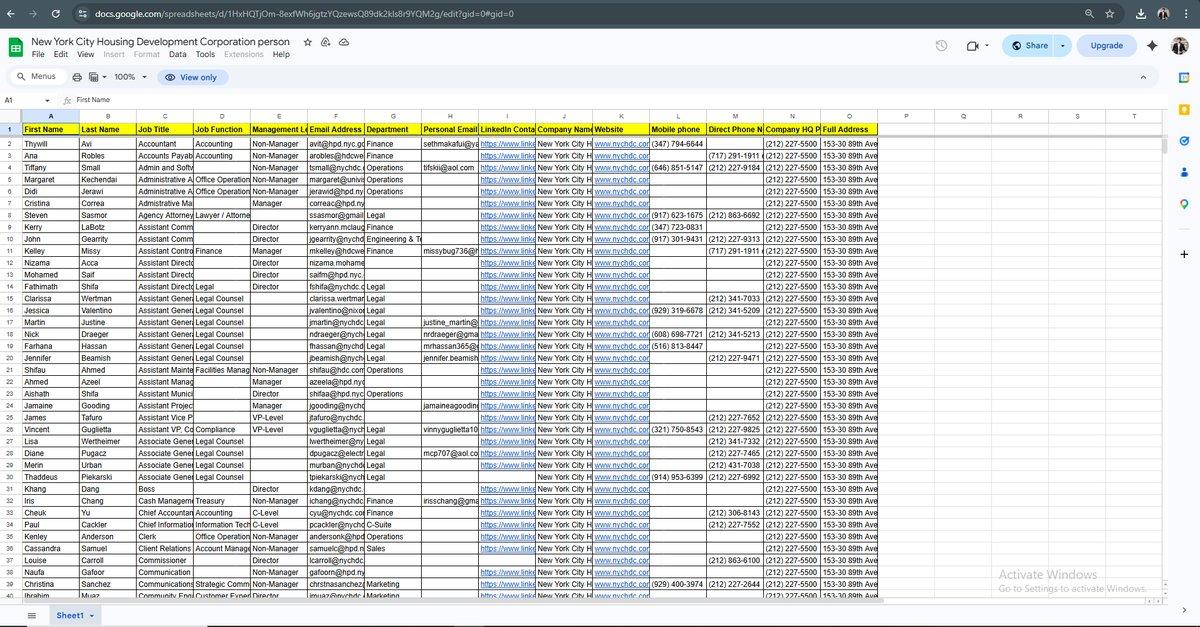
Task: Open the File menu
Action: (x=38, y=54)
